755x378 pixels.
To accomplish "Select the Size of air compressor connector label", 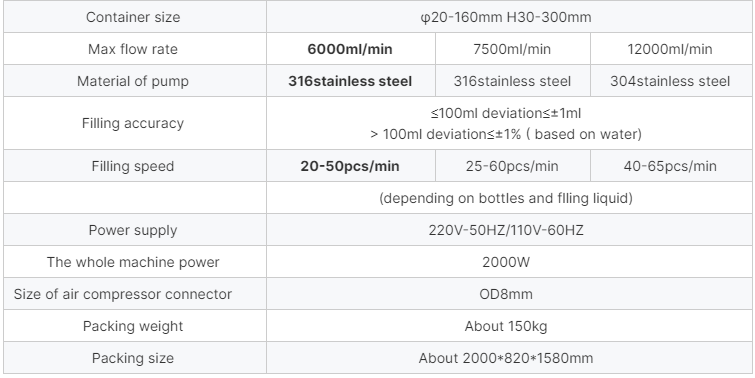I will click(123, 294).
